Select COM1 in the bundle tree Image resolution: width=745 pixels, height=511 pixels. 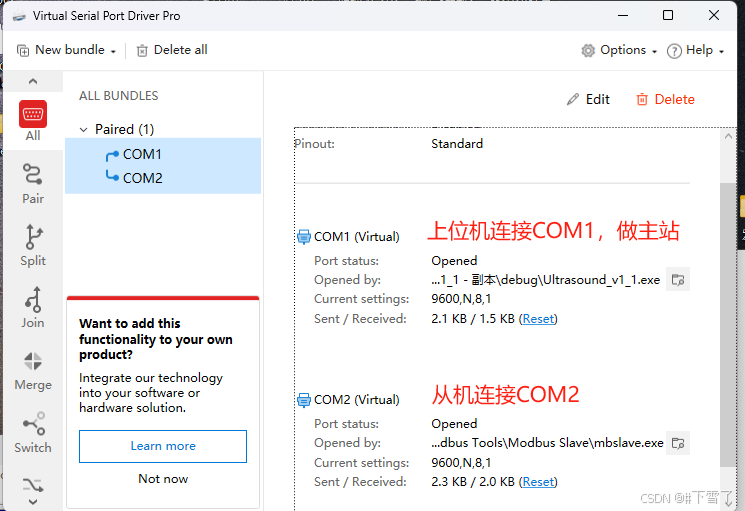click(x=143, y=154)
